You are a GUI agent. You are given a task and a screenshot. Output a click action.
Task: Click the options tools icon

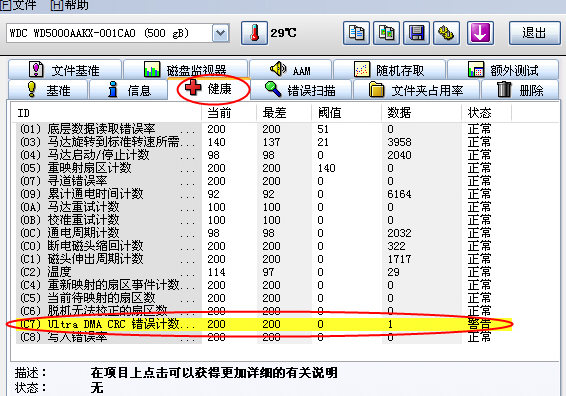coord(446,33)
